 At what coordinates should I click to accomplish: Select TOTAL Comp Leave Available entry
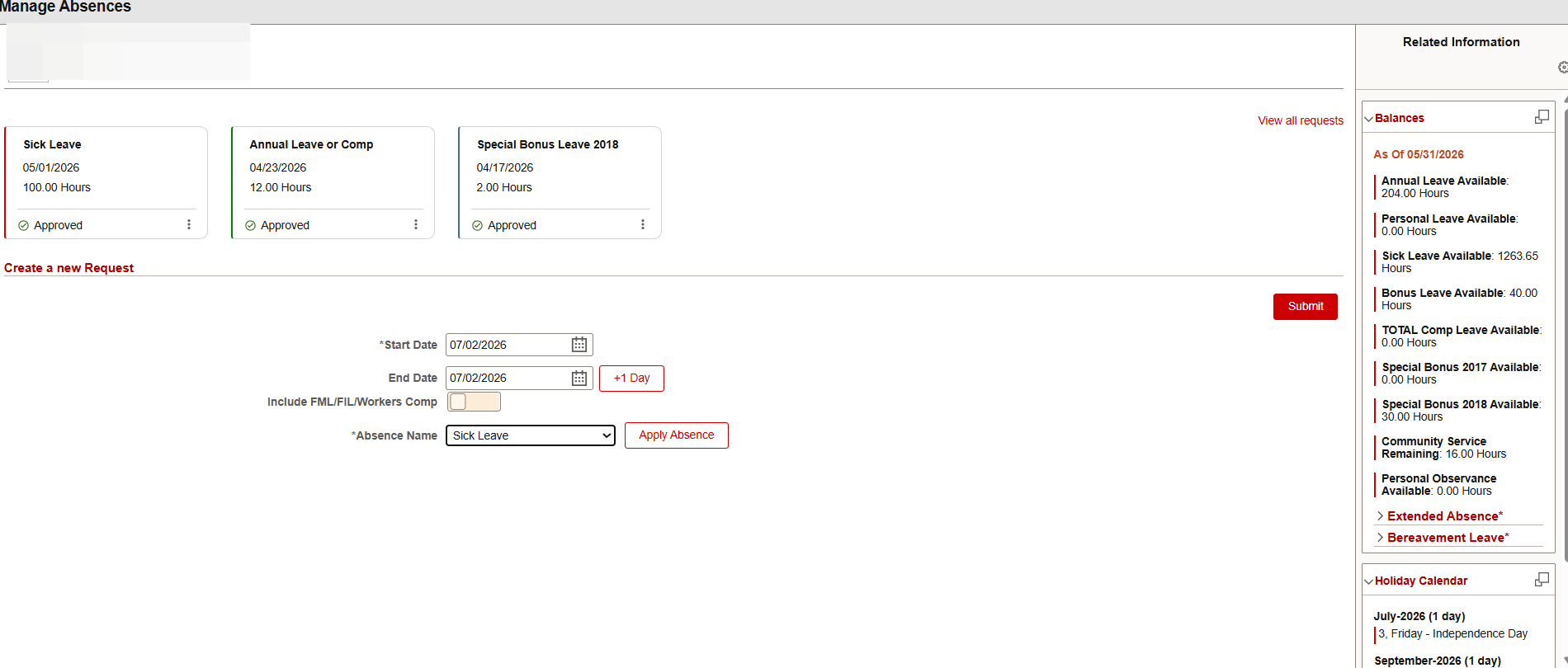[x=1459, y=336]
